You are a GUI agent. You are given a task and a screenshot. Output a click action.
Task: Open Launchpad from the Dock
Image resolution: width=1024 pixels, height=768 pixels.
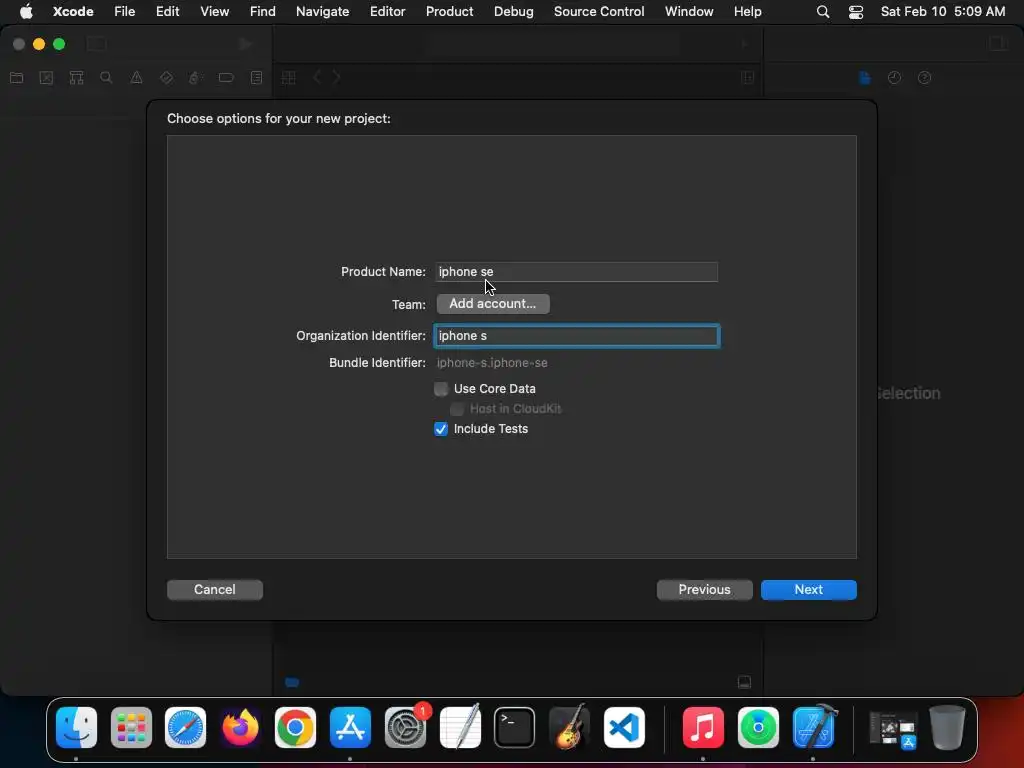click(131, 728)
